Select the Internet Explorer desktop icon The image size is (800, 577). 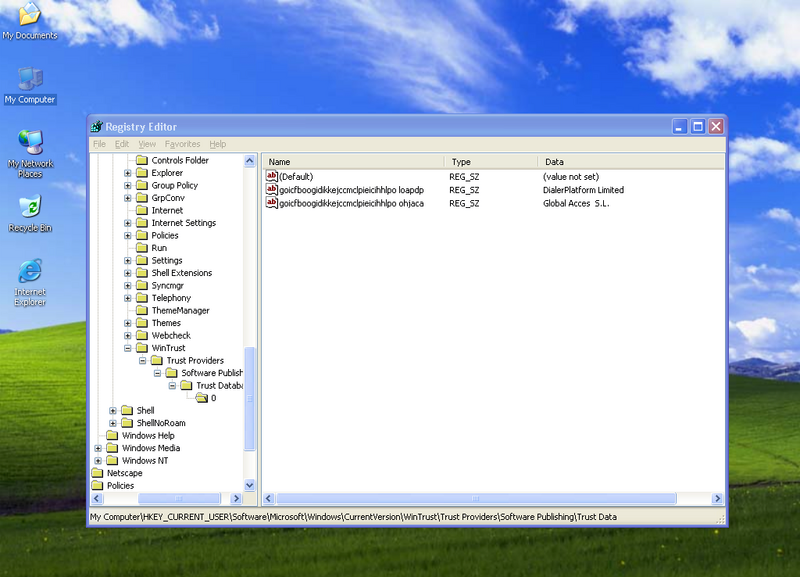30,283
